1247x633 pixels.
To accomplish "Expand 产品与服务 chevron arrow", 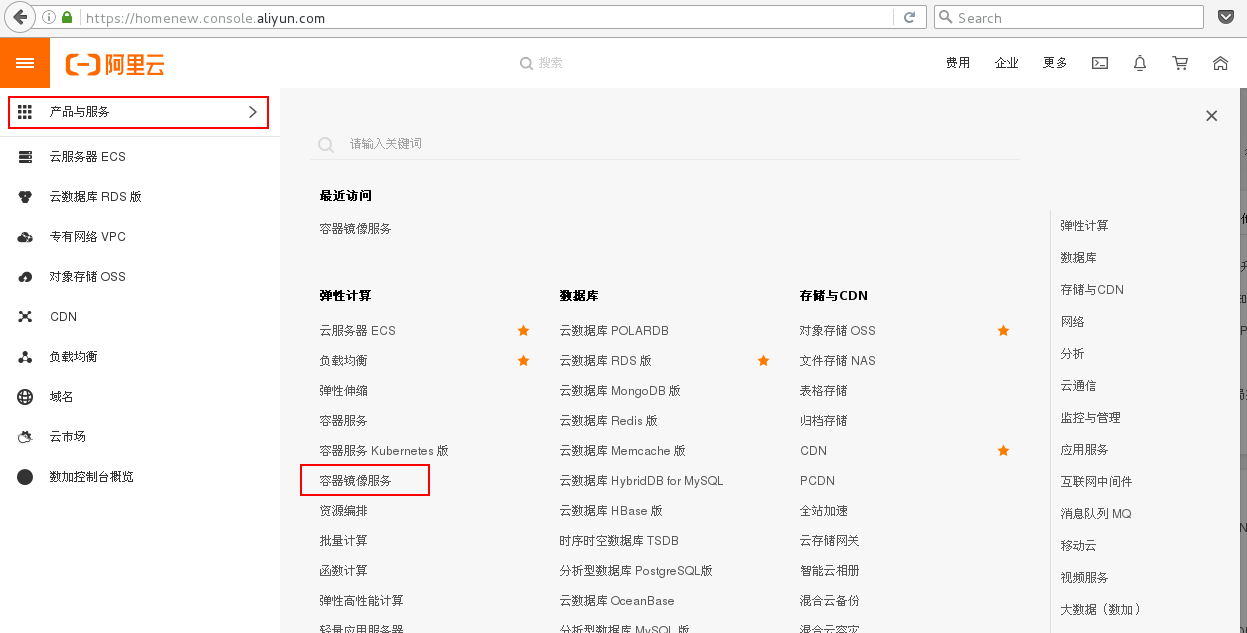I will point(253,112).
